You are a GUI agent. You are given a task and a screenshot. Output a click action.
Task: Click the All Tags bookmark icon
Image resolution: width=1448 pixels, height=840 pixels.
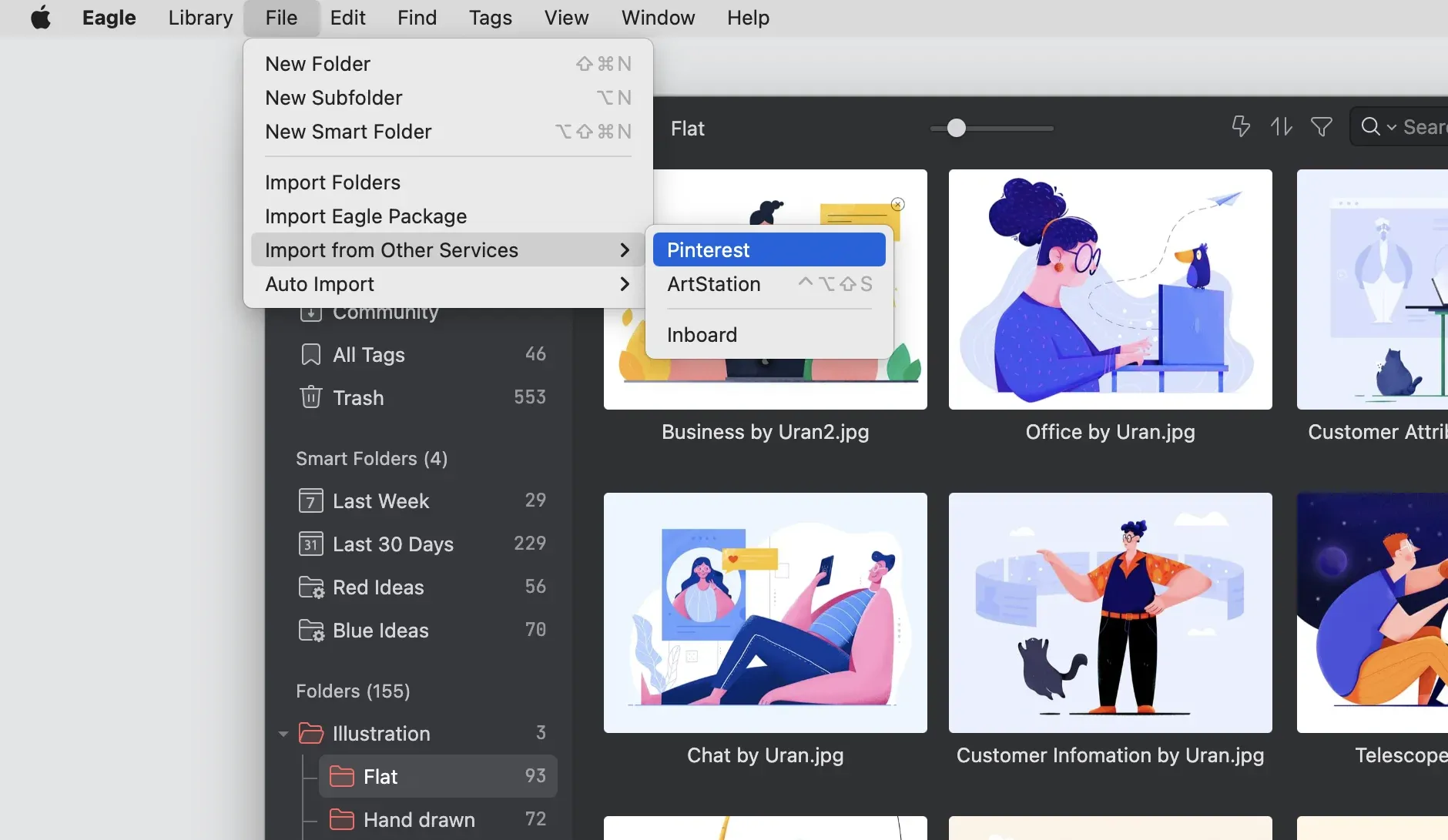tap(310, 354)
